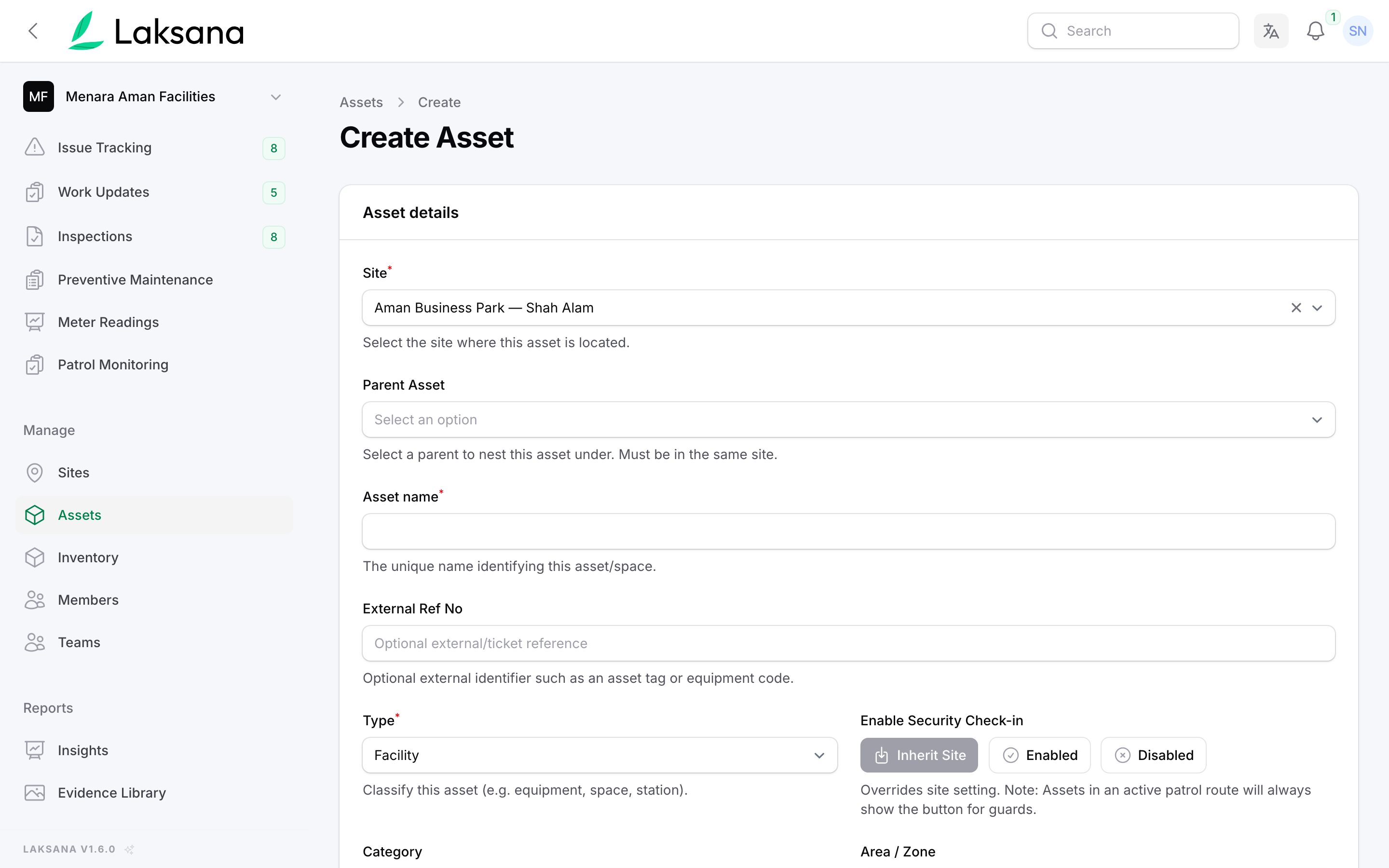Open the Type dropdown showing Facility

[x=600, y=755]
